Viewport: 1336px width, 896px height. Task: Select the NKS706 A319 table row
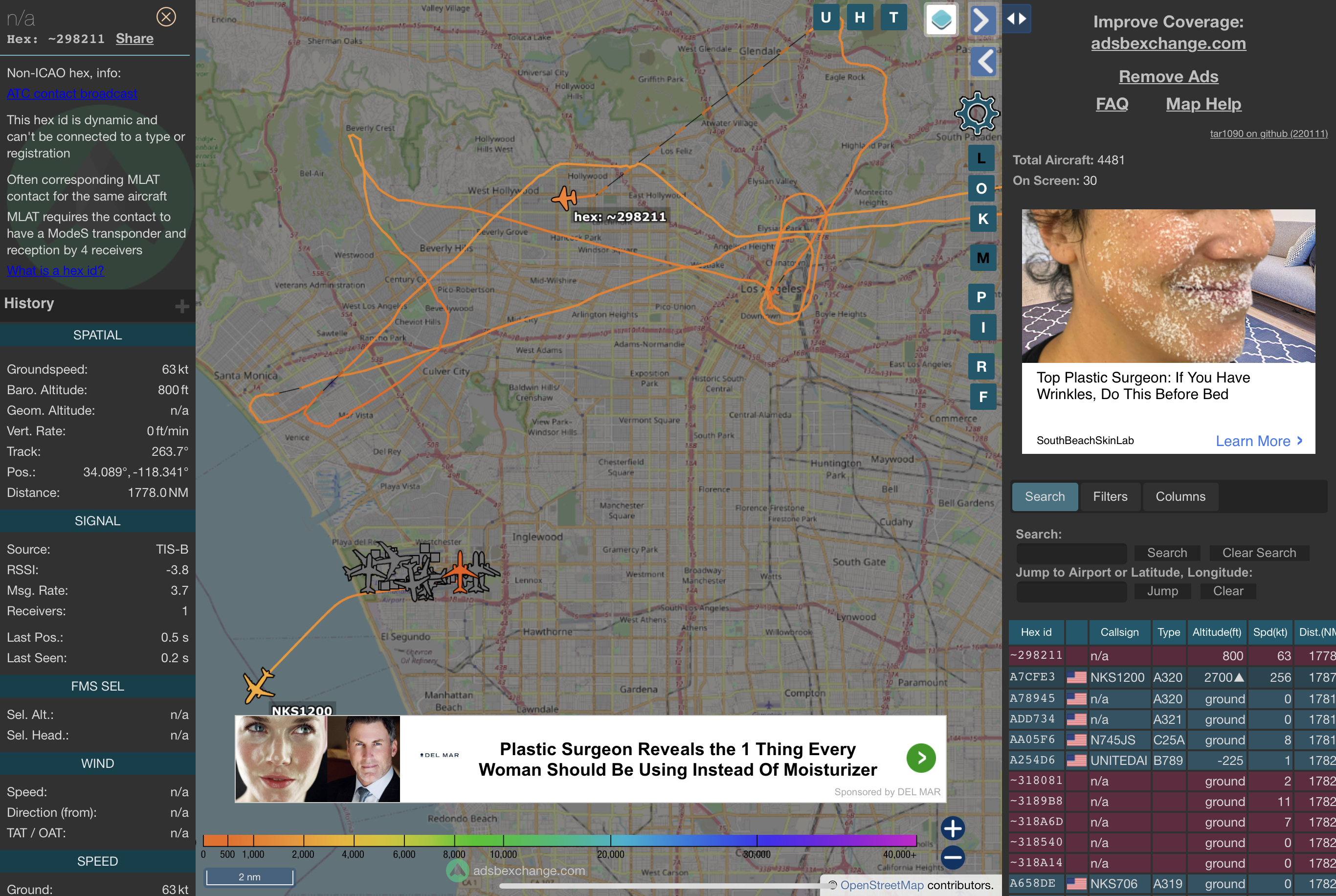point(1172,883)
